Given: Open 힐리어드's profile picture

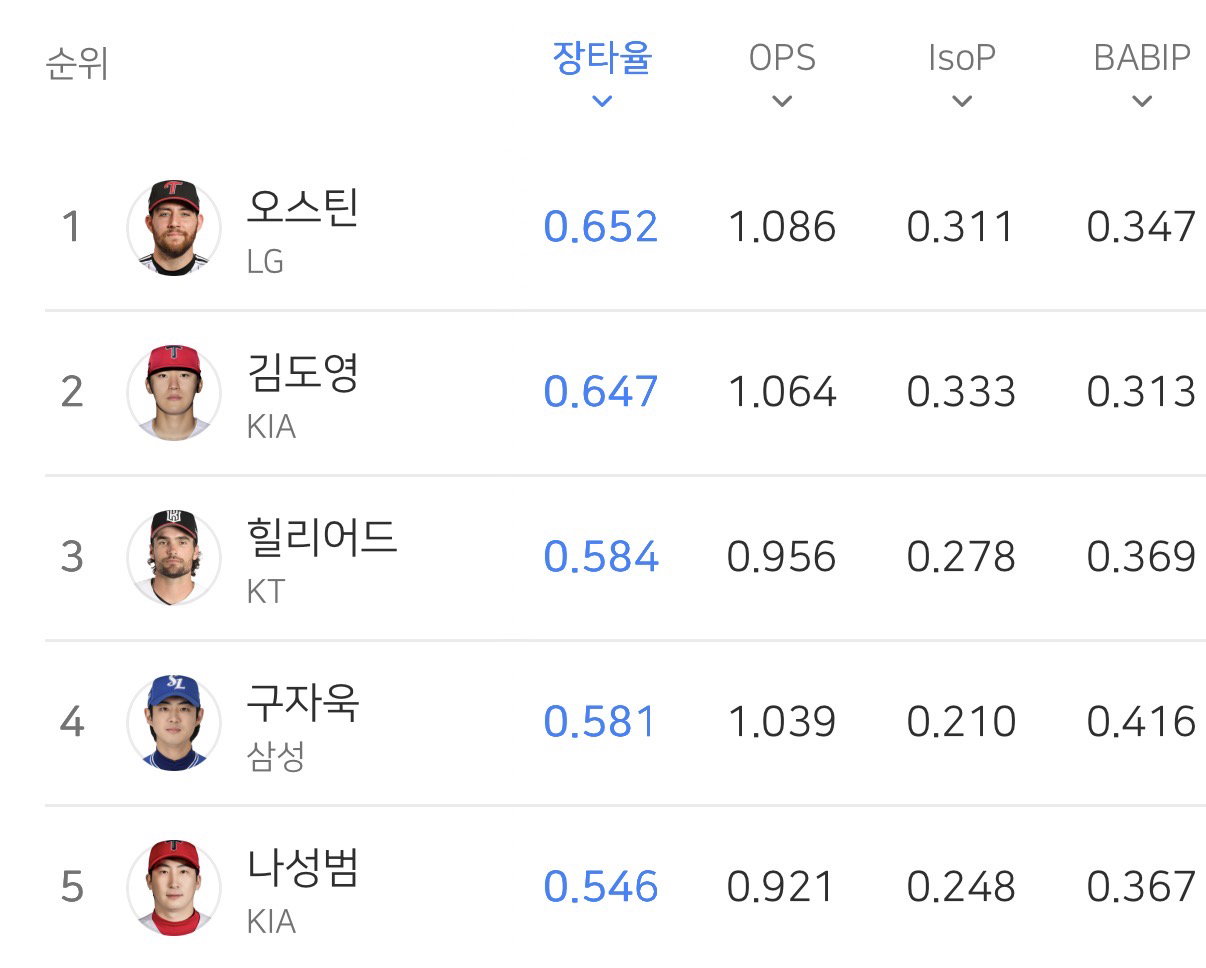Looking at the screenshot, I should tap(174, 558).
